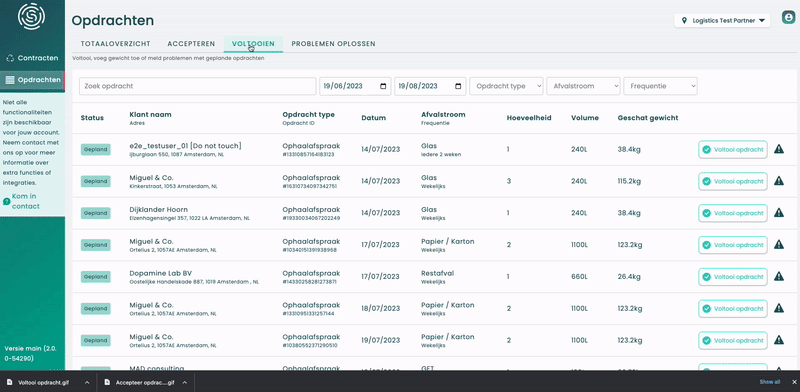
Task: Click warning icon for 17/07/2023 Papier / Karton order
Action: pos(779,244)
